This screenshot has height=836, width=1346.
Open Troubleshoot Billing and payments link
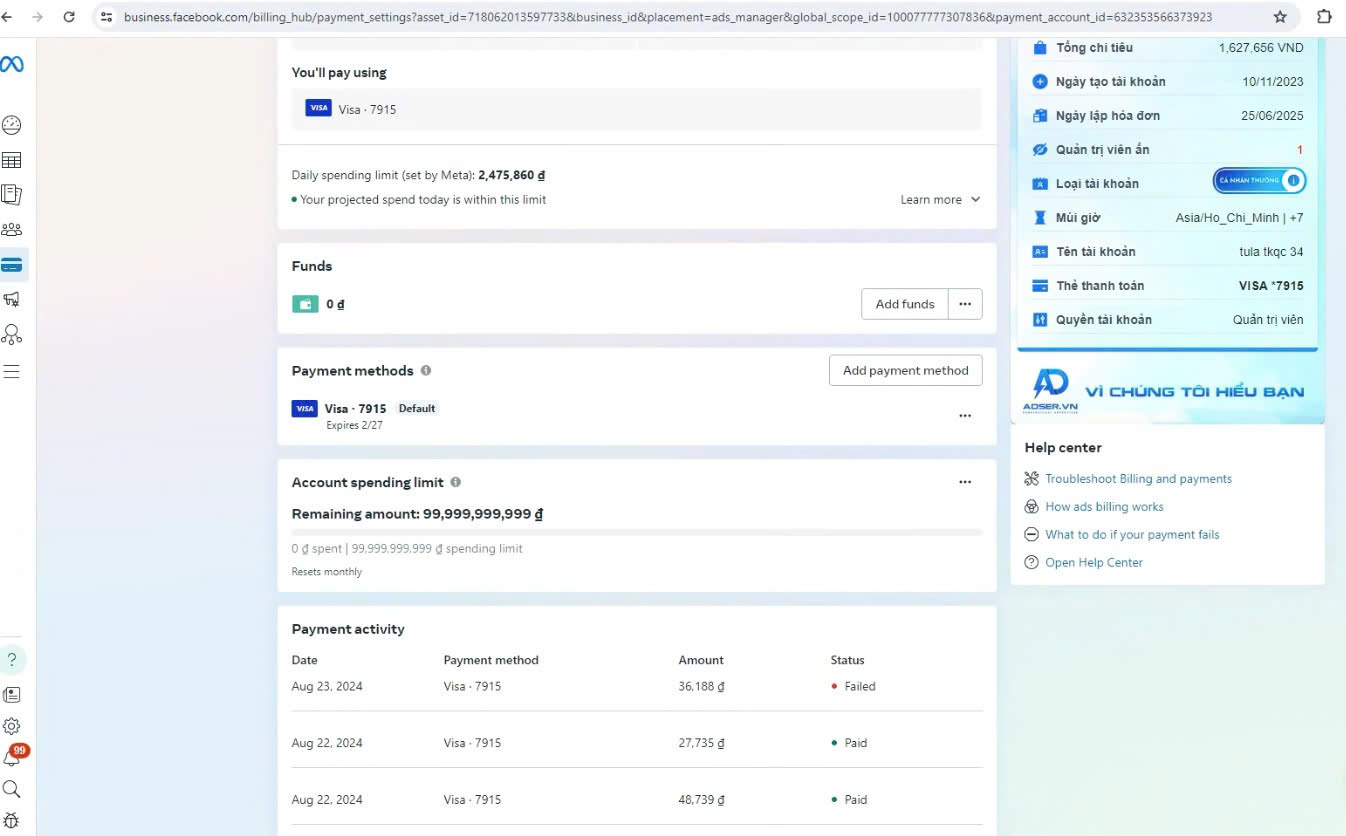tap(1138, 479)
